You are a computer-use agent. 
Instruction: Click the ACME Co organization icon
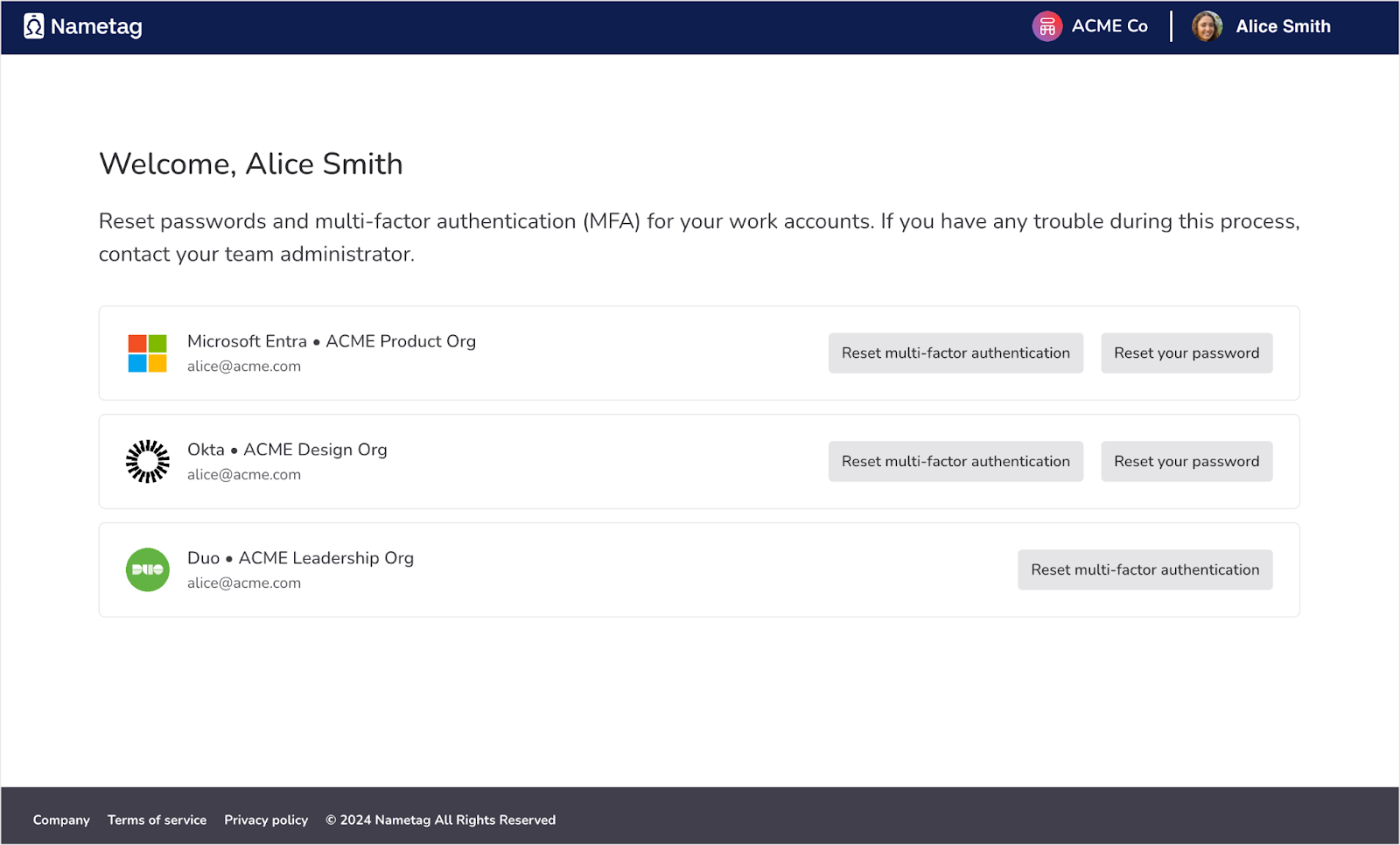click(1046, 26)
